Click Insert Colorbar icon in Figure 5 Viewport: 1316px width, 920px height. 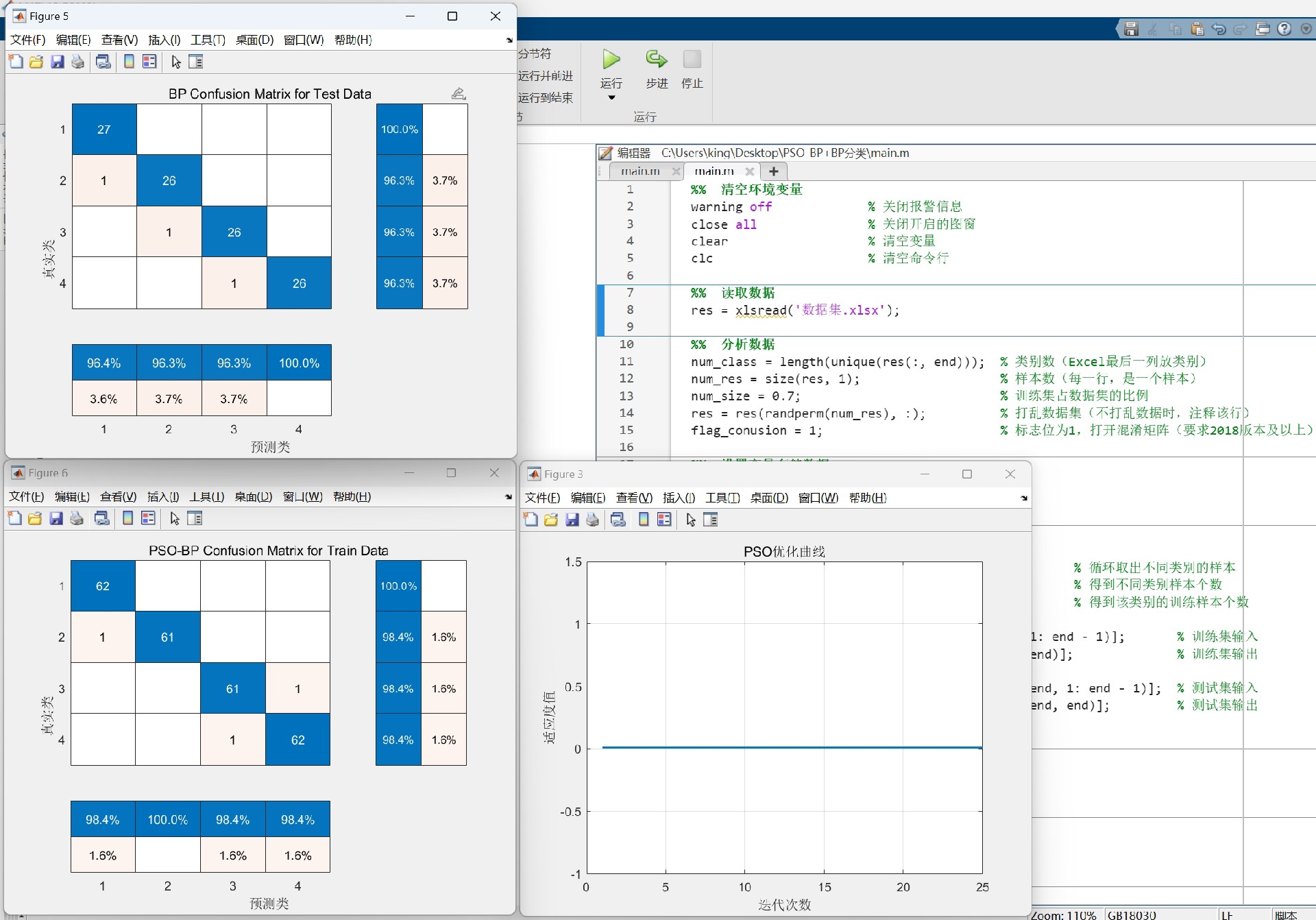coord(129,62)
